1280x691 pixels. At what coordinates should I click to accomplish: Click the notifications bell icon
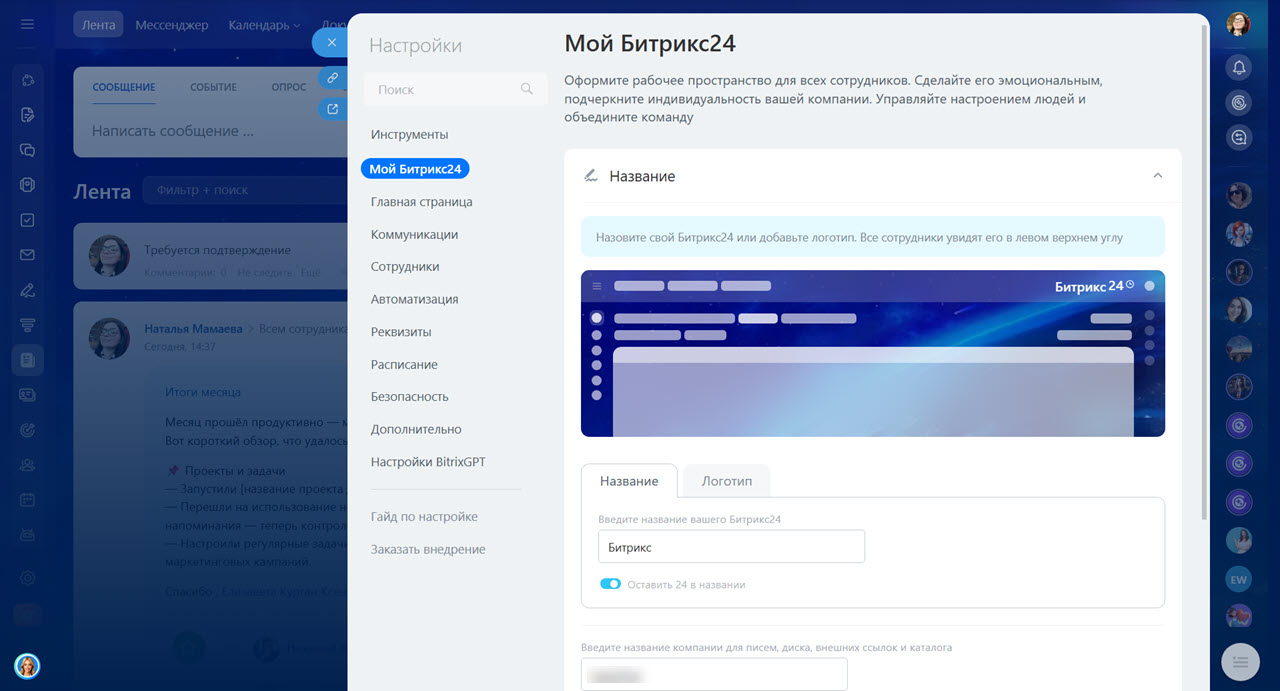click(1239, 67)
